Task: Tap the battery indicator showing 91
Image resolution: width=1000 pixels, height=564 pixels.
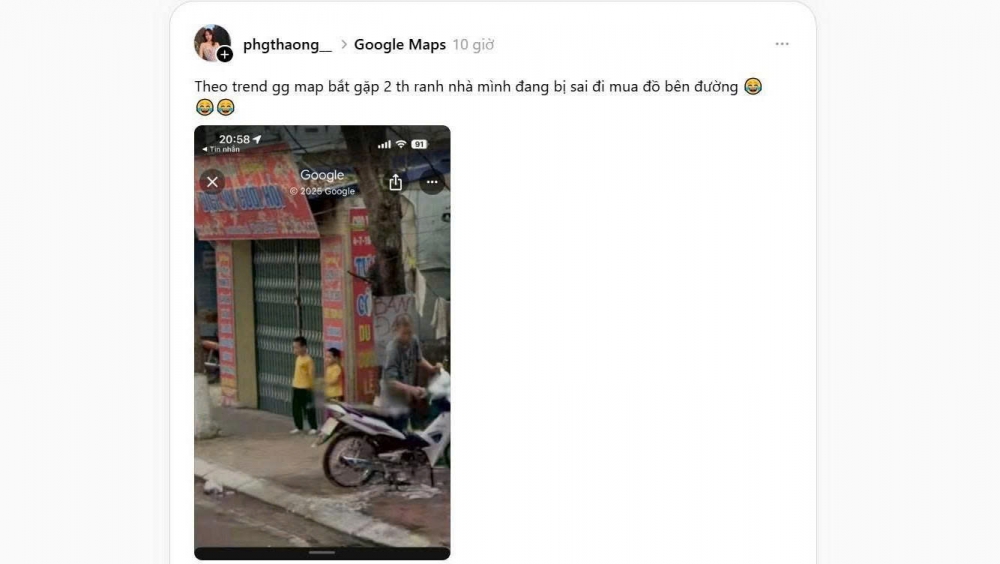Action: coord(419,144)
